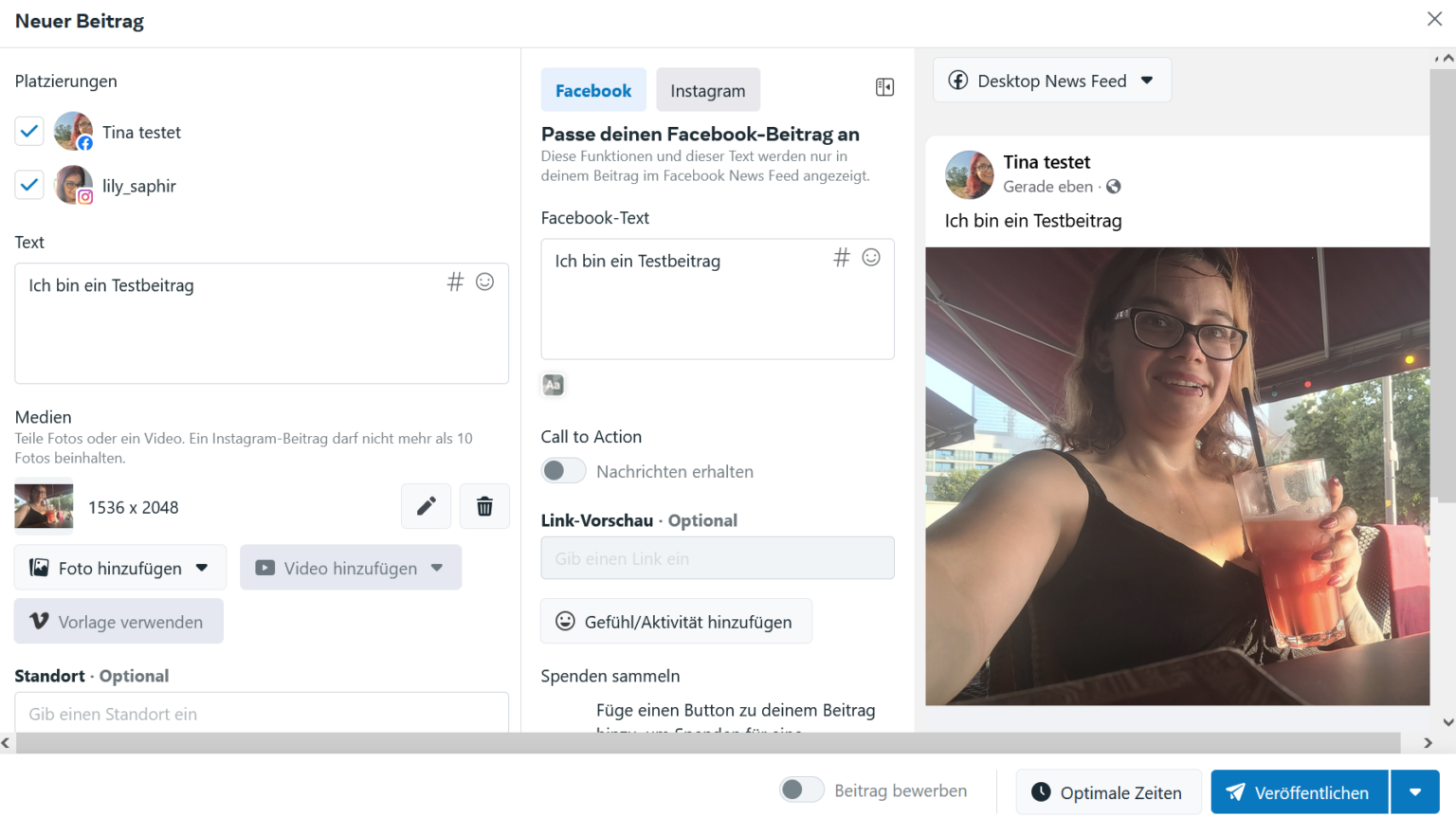Click the media thumbnail sized 1536 x 2048
The height and width of the screenshot is (817, 1456).
tap(44, 506)
